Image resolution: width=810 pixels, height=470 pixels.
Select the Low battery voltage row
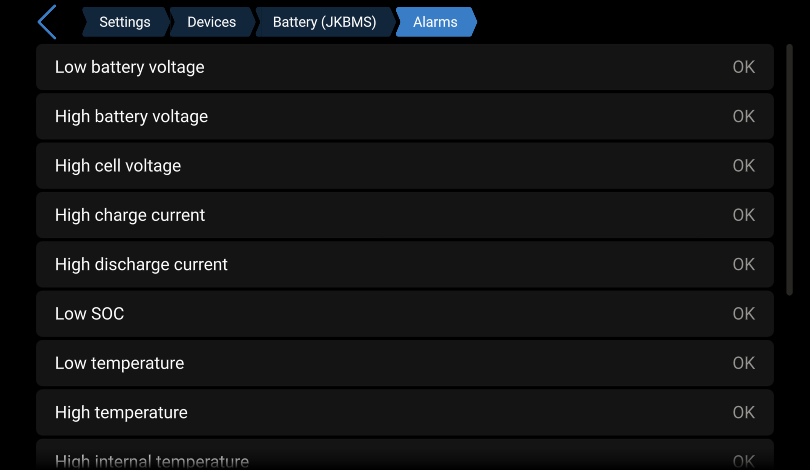click(405, 67)
